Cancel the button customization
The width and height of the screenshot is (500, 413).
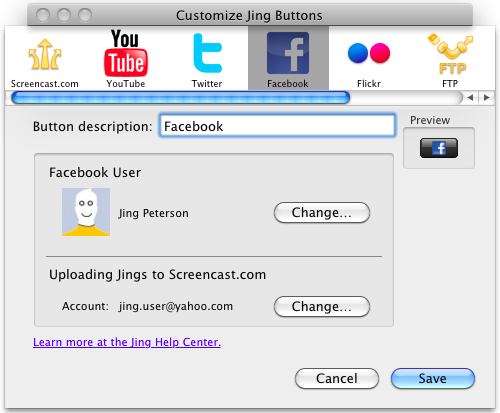pos(337,379)
